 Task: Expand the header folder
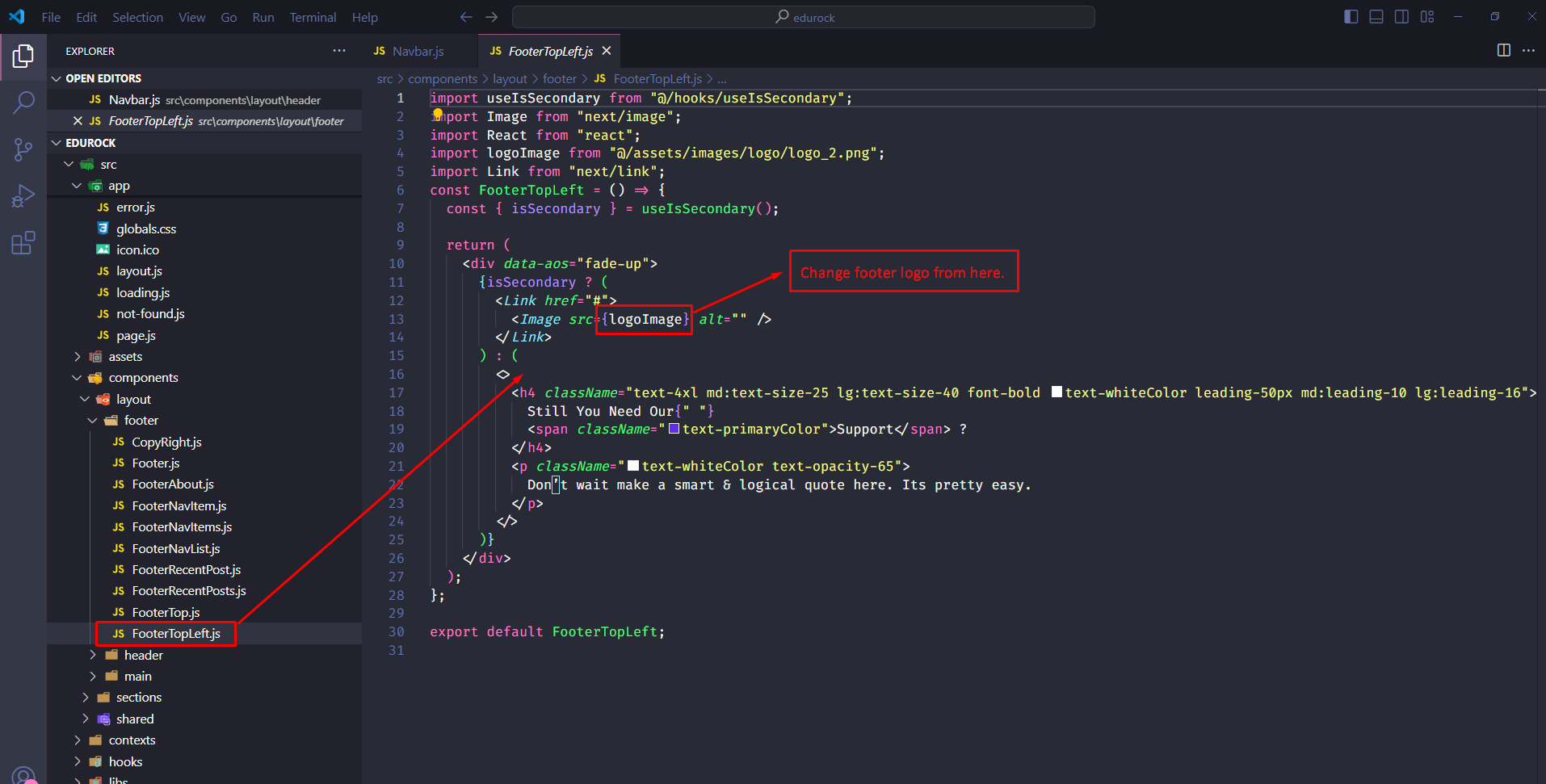pyautogui.click(x=204, y=655)
